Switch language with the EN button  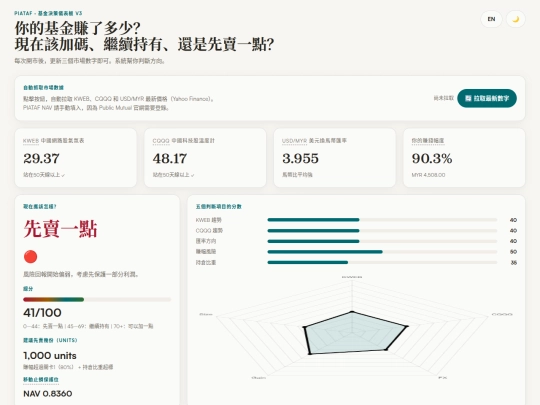click(x=491, y=19)
